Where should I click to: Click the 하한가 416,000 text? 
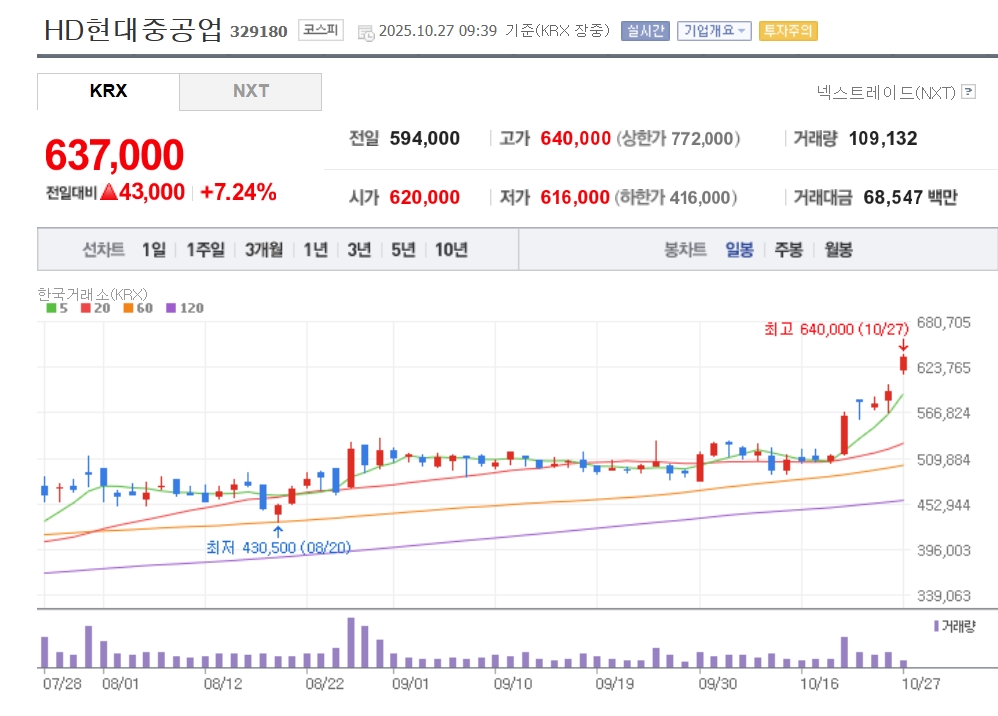point(675,197)
